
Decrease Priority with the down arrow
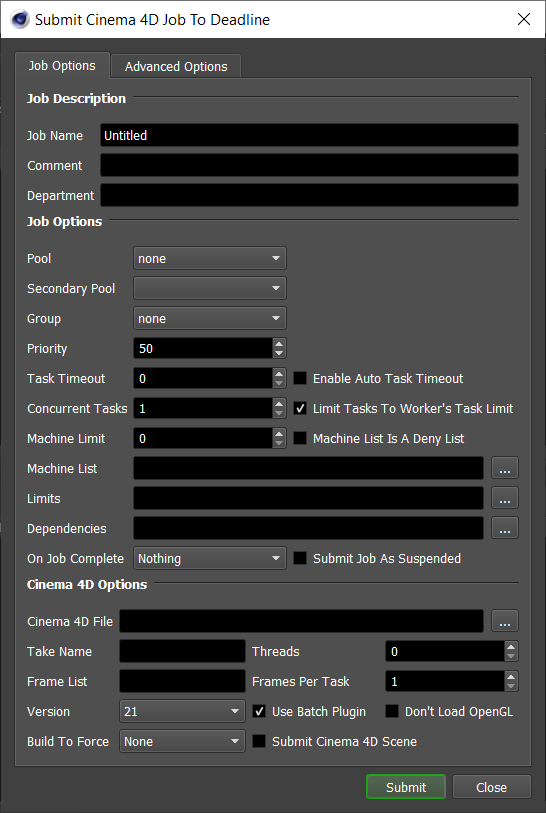tap(279, 354)
